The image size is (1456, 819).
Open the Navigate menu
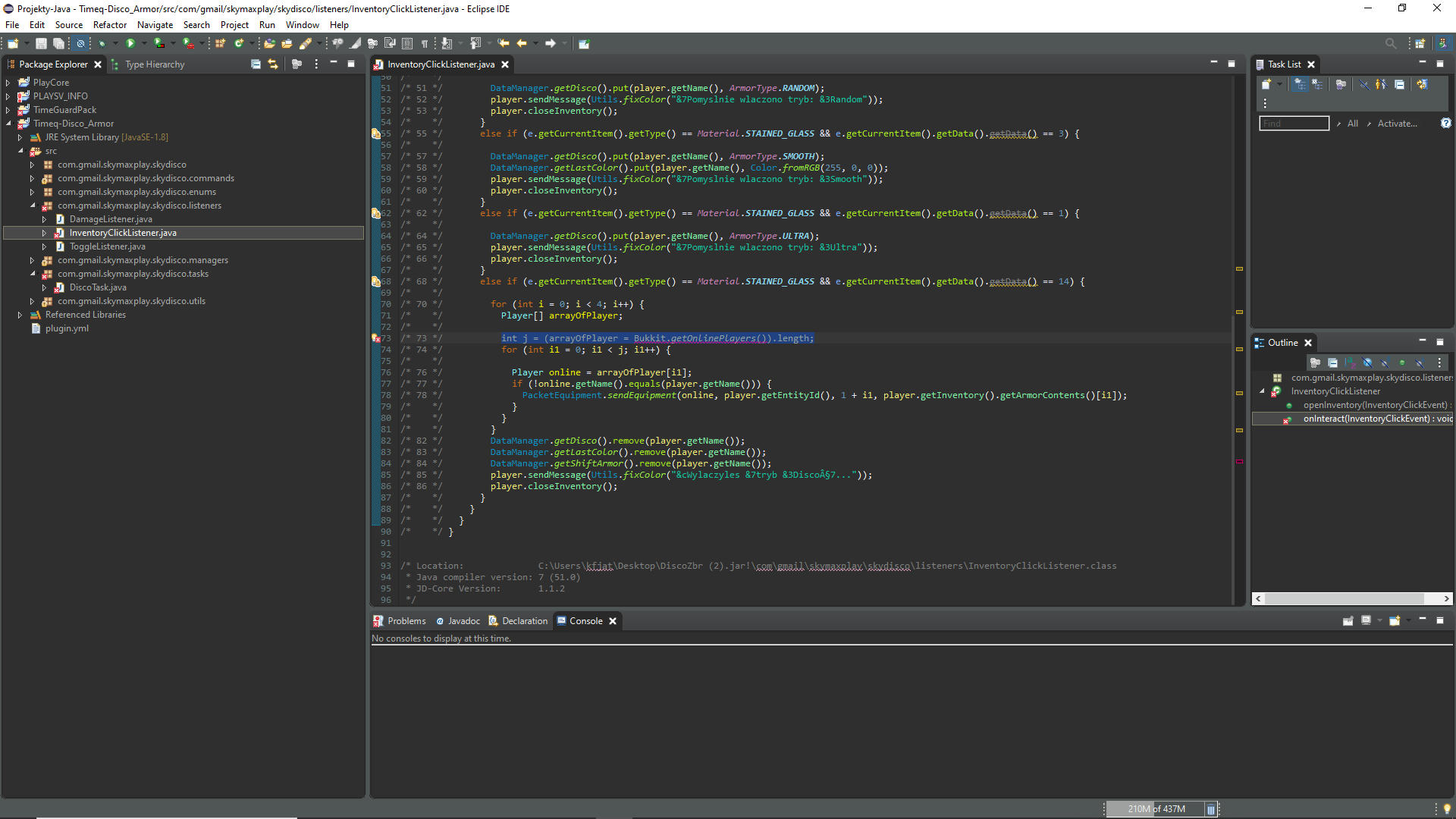155,24
